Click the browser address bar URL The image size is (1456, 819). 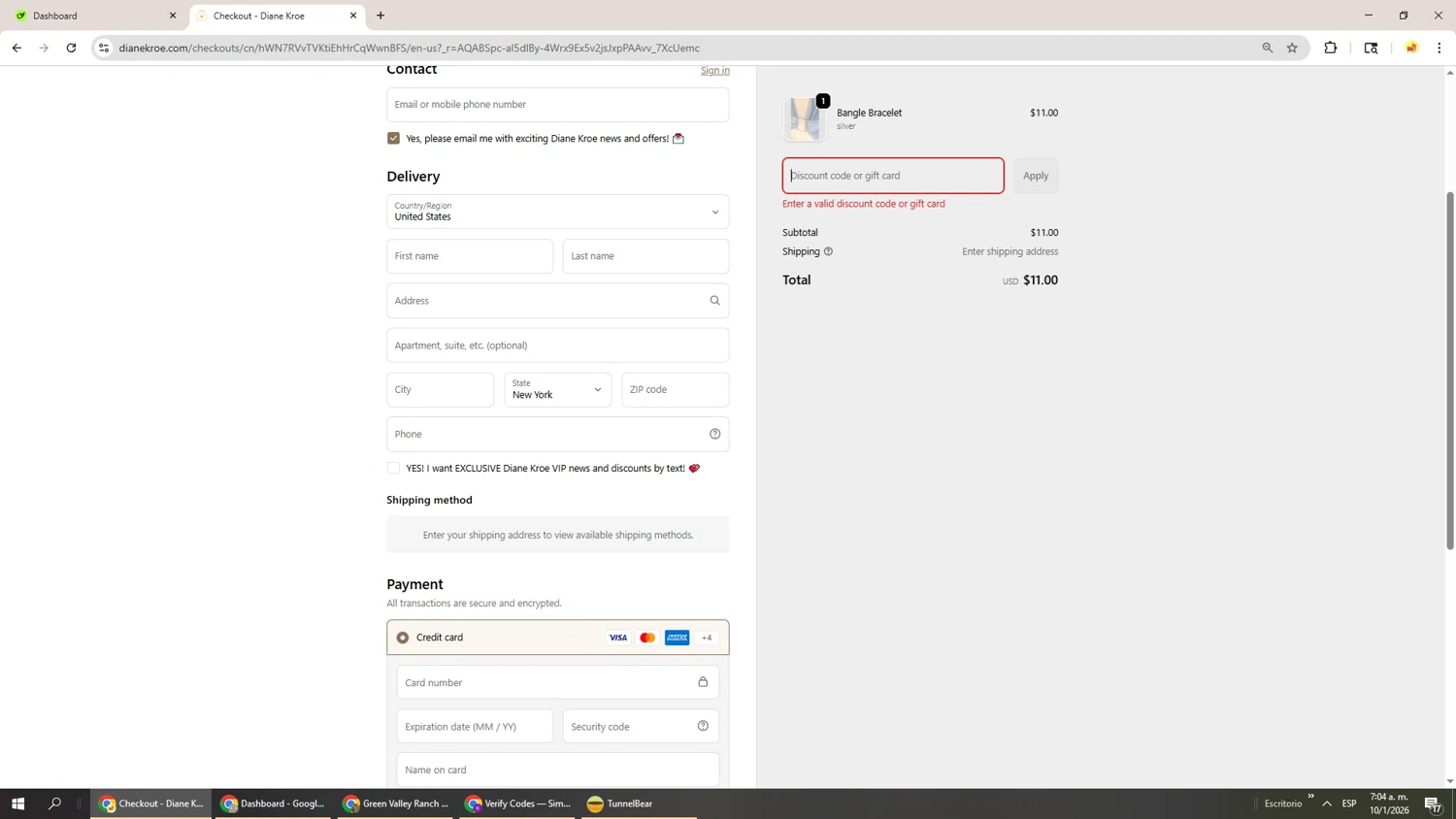pos(409,48)
